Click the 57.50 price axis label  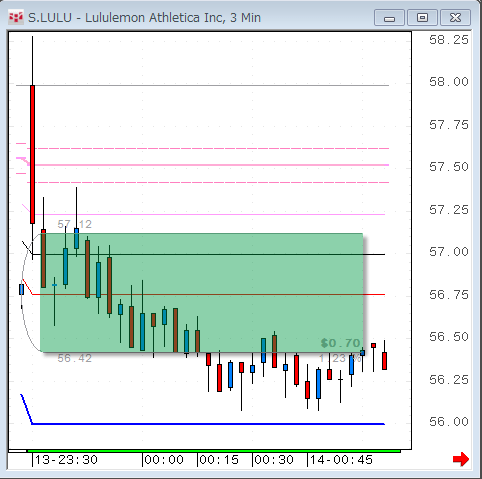(449, 167)
